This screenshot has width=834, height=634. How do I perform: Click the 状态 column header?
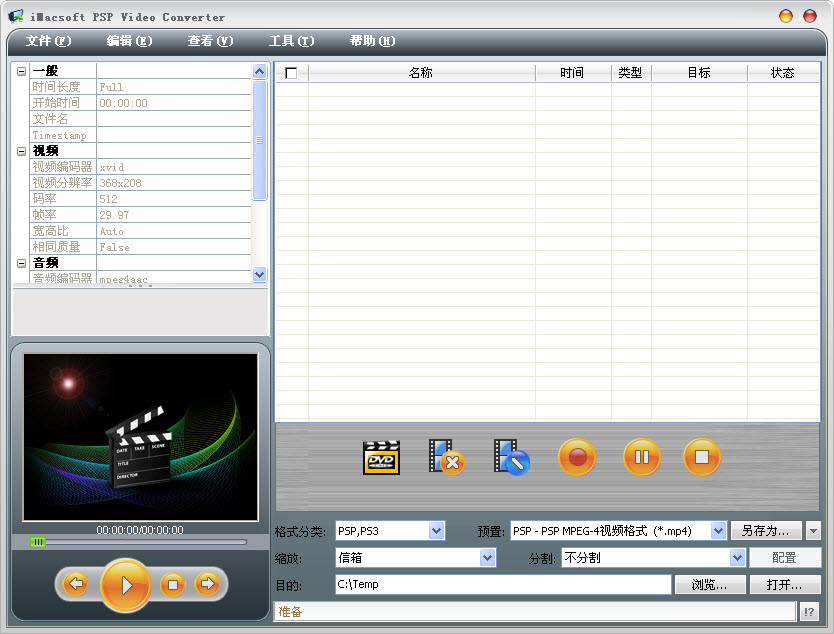(x=783, y=73)
